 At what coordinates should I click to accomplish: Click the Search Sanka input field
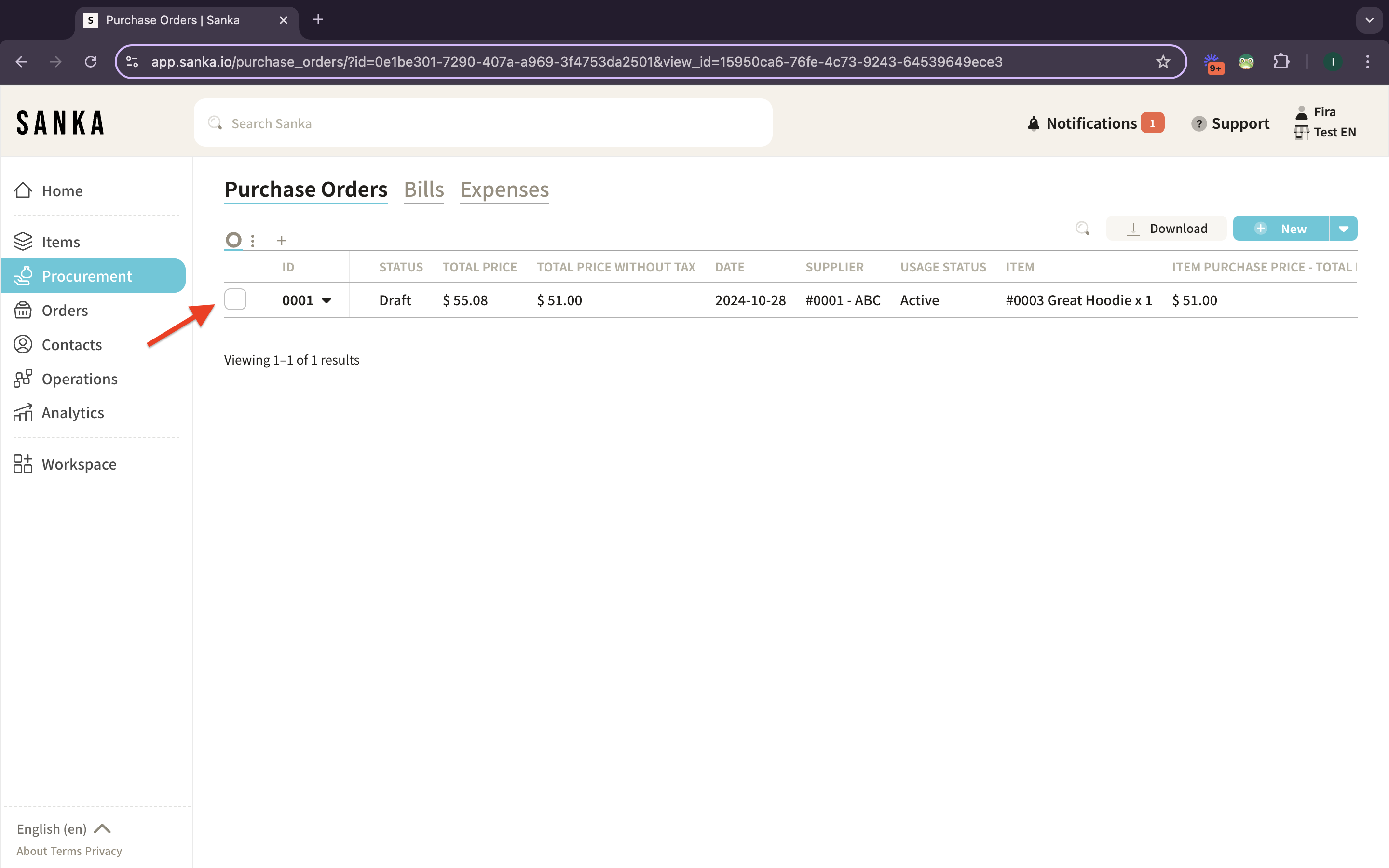(x=482, y=123)
